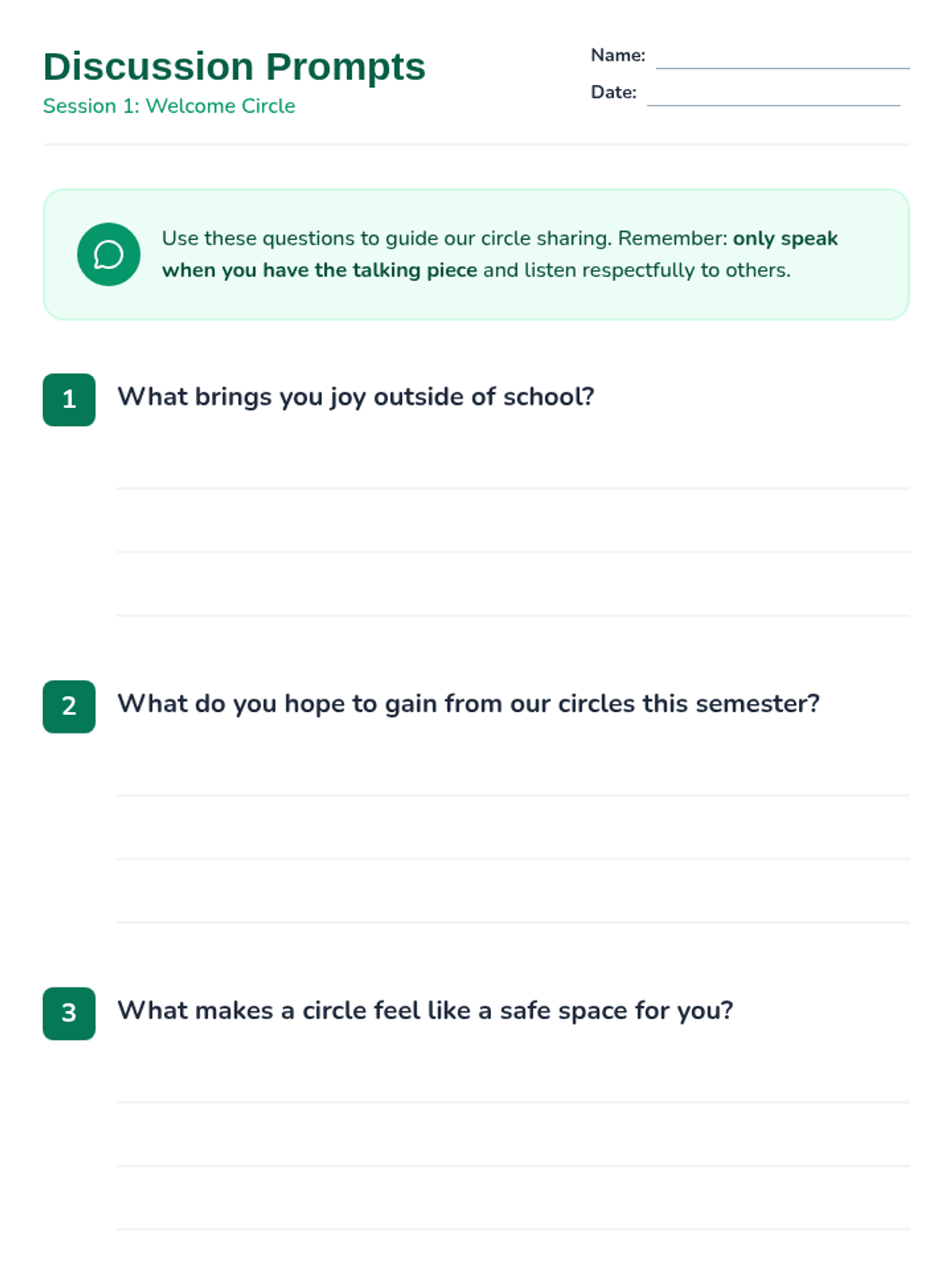The height and width of the screenshot is (1270, 952).
Task: Click the number 1 question badge
Action: click(69, 399)
